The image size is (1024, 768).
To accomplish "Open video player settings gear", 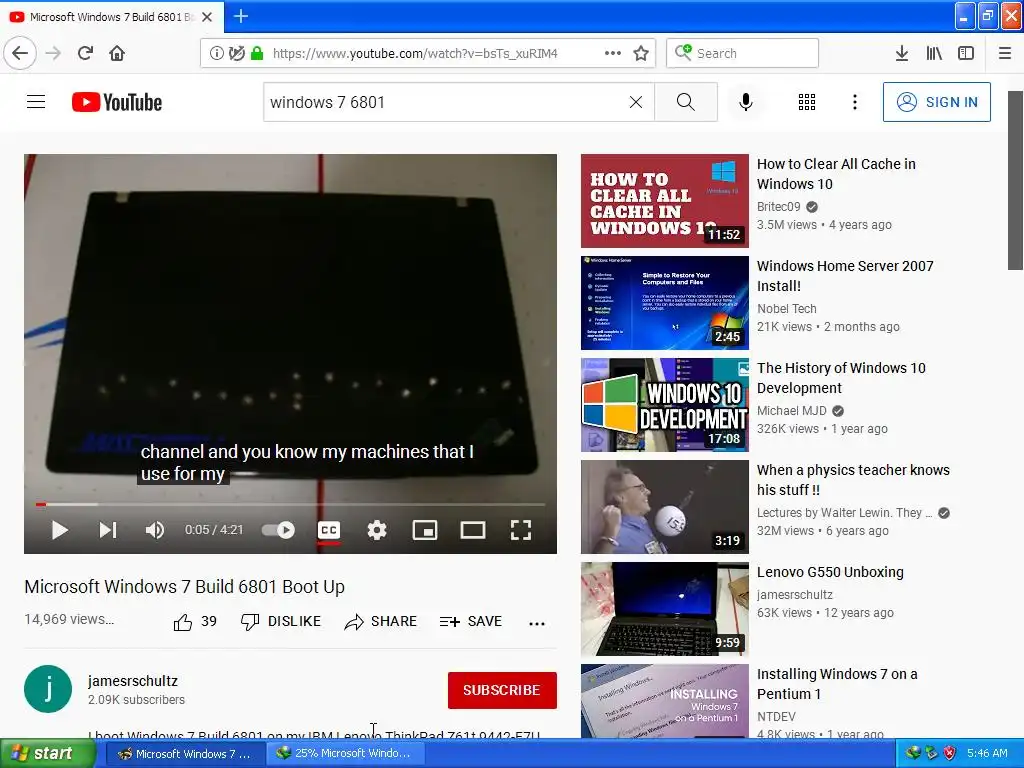I will pos(377,530).
